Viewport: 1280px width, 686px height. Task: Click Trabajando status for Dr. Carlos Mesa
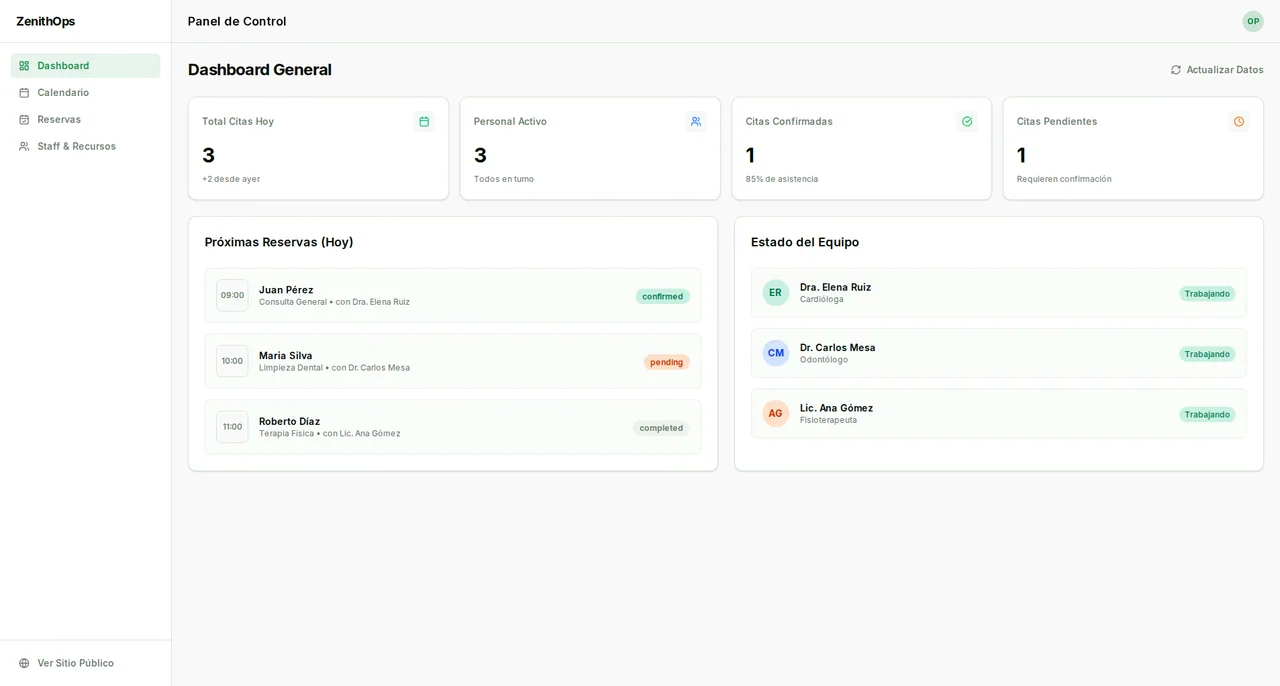coord(1207,354)
